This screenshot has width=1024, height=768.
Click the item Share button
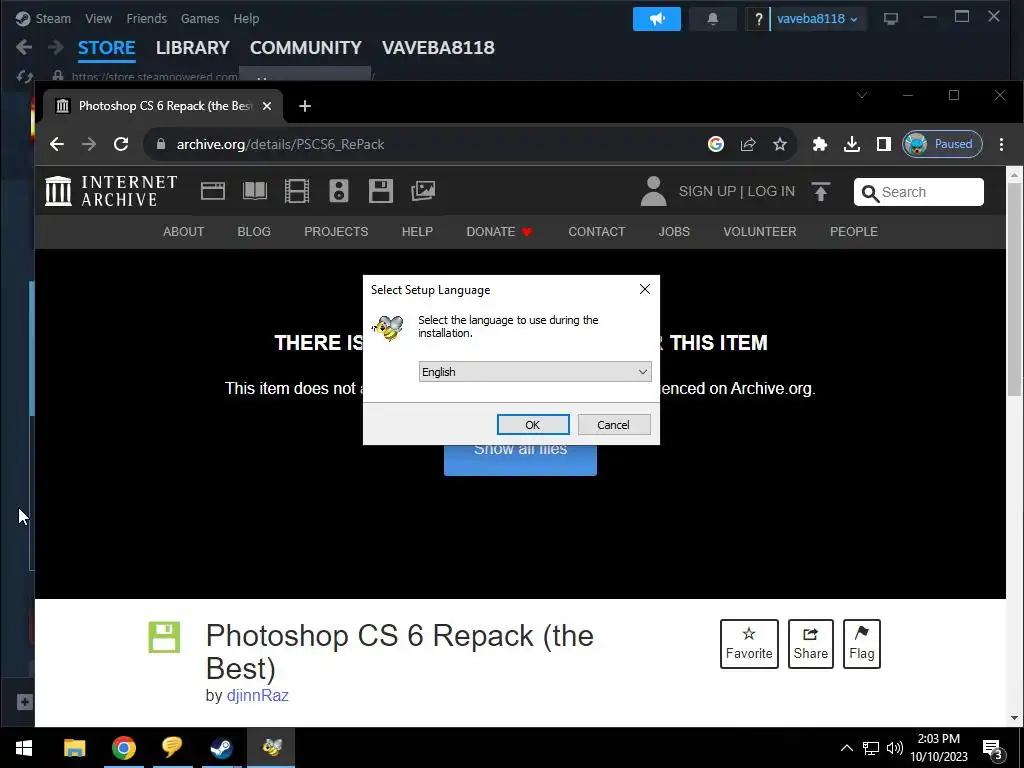tap(810, 643)
